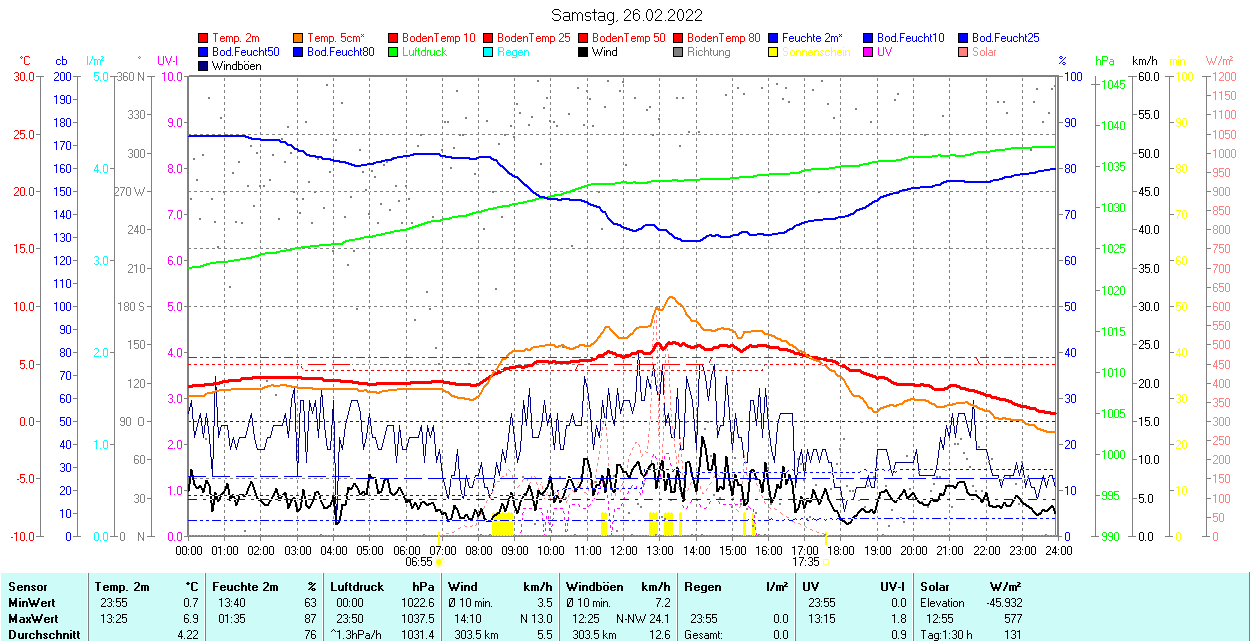
Task: Click the dark Windböen legend swatch
Action: [x=204, y=66]
